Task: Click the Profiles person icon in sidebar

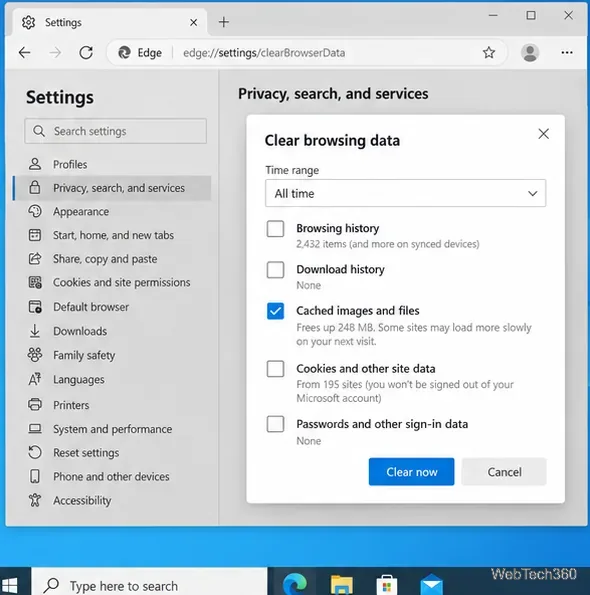Action: pyautogui.click(x=35, y=164)
